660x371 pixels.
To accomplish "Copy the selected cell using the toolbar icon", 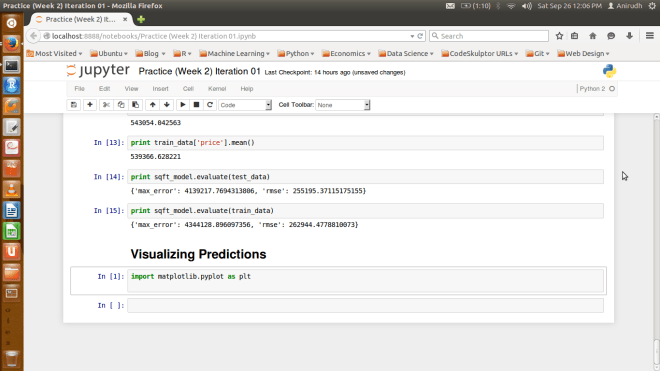I will (121, 105).
